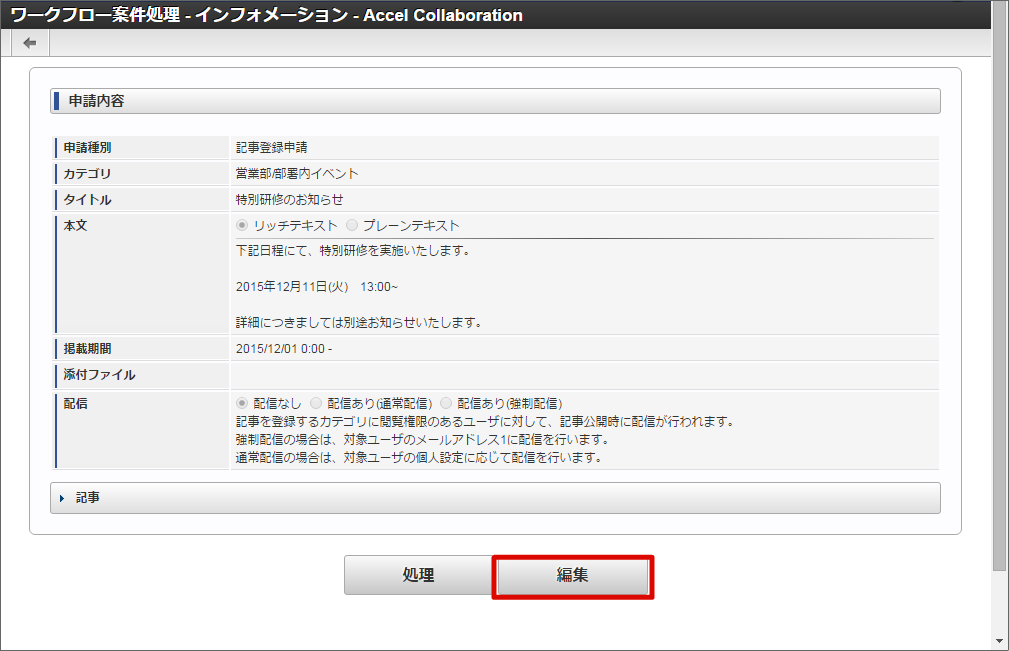1009x651 pixels.
Task: Click the 申請内容 section header
Action: tap(96, 100)
